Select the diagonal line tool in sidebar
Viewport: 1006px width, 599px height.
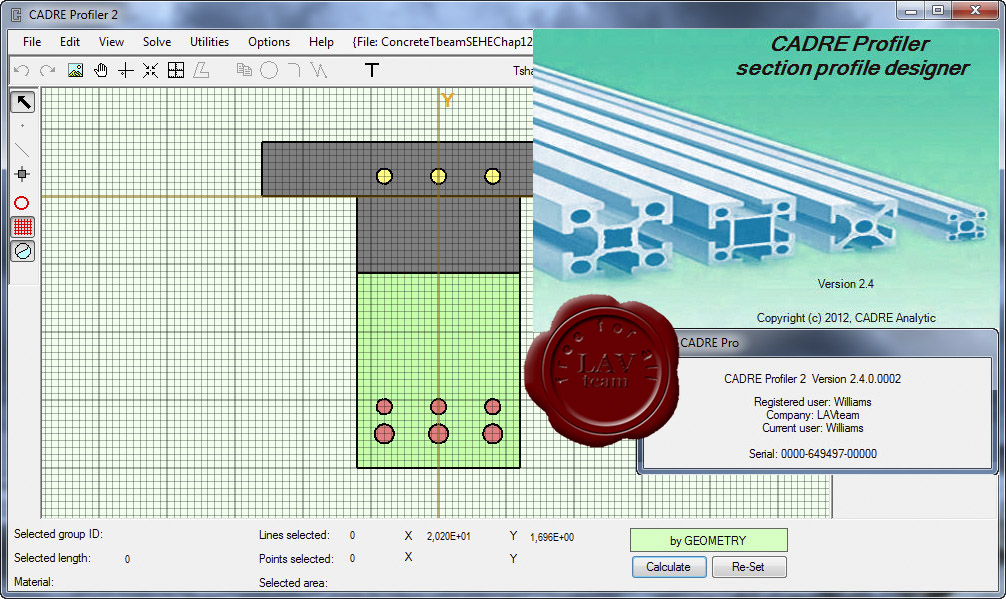(x=22, y=149)
